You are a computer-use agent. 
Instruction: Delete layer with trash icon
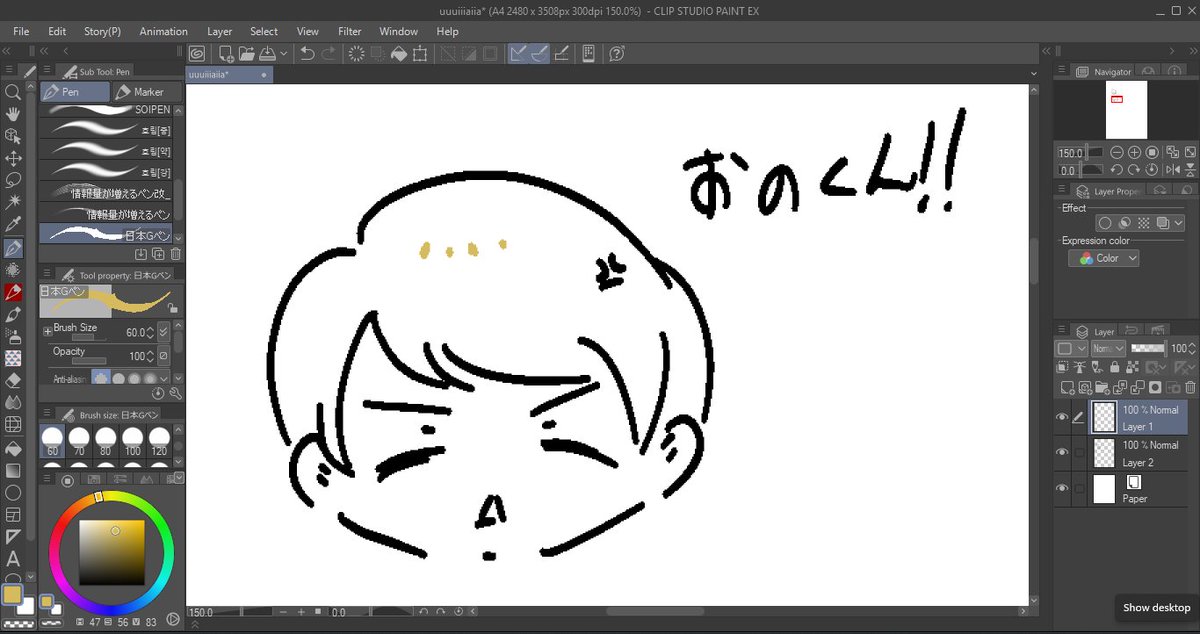pyautogui.click(x=1190, y=387)
